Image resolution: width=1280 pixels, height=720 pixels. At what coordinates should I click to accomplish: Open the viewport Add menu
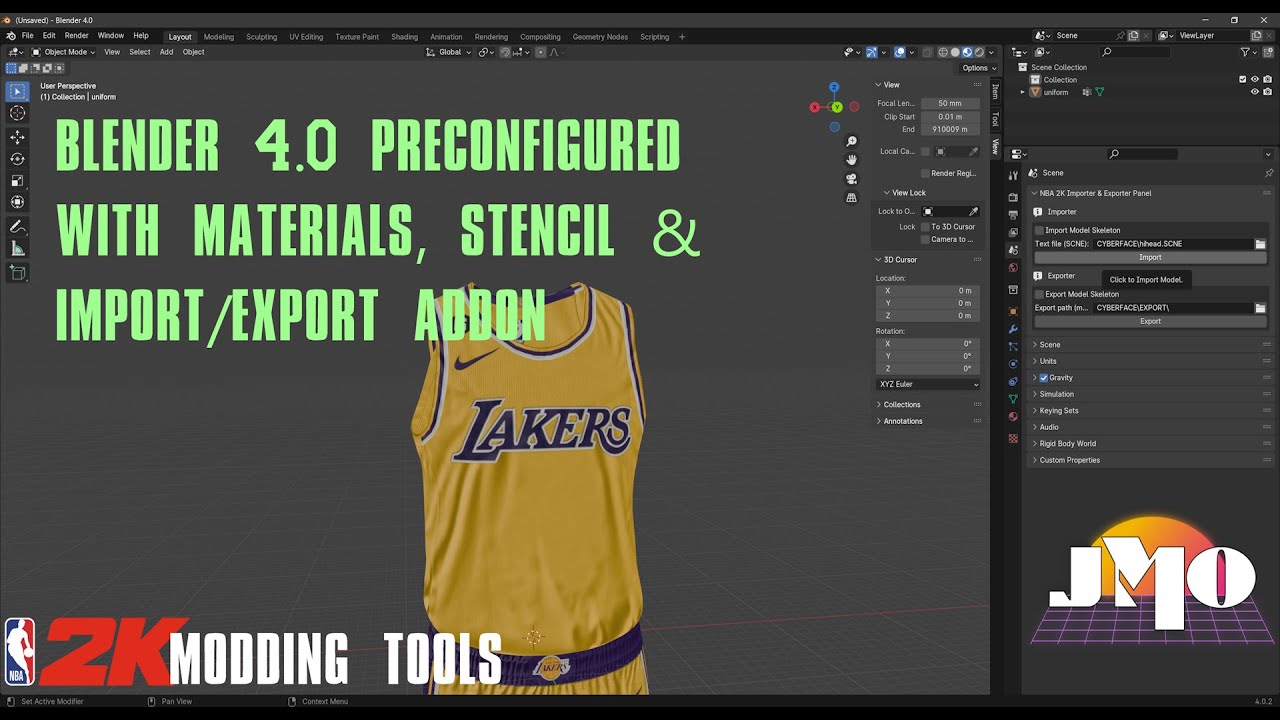click(166, 52)
